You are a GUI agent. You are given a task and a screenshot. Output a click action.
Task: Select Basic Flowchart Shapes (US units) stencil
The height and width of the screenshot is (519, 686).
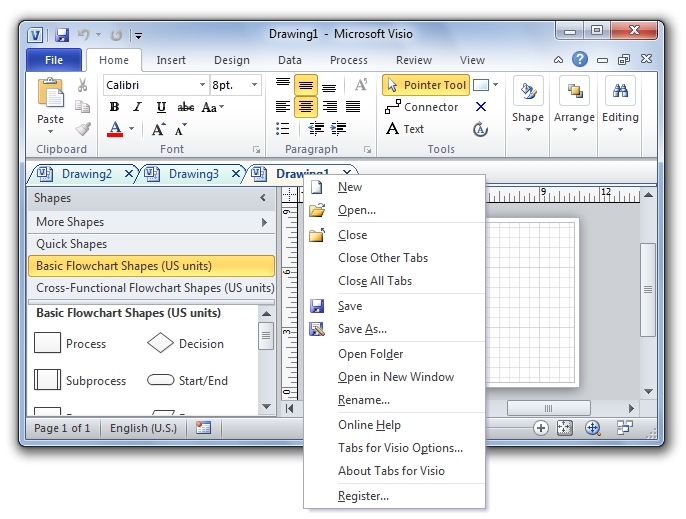pyautogui.click(x=151, y=266)
